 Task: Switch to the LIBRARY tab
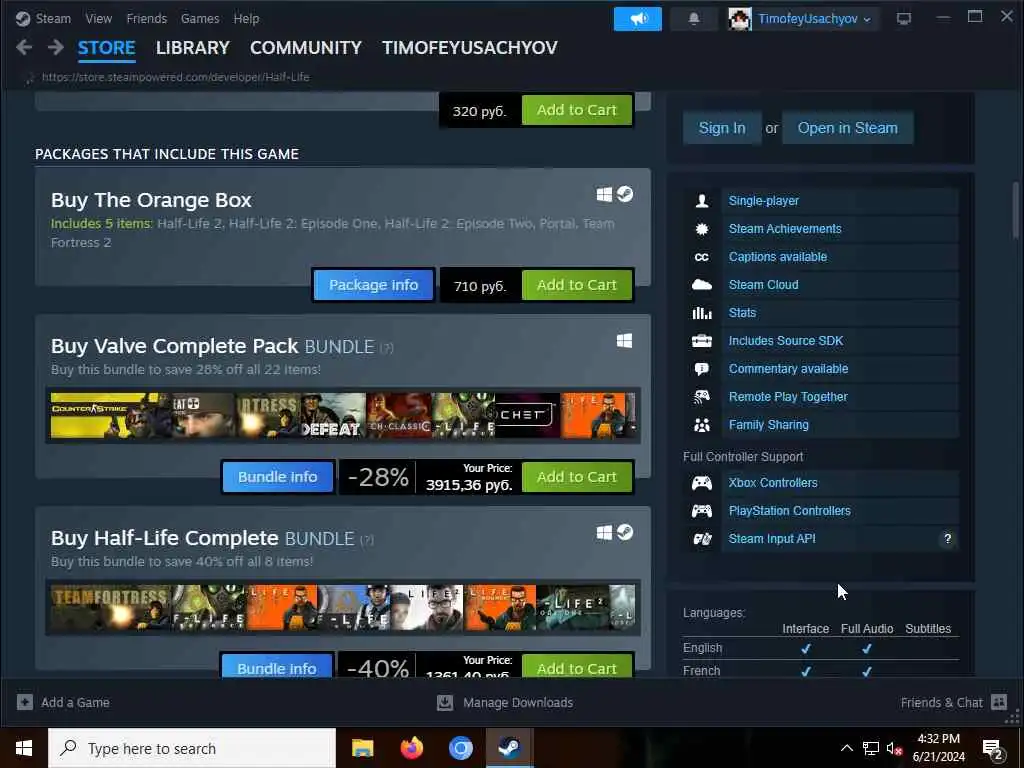pyautogui.click(x=193, y=48)
